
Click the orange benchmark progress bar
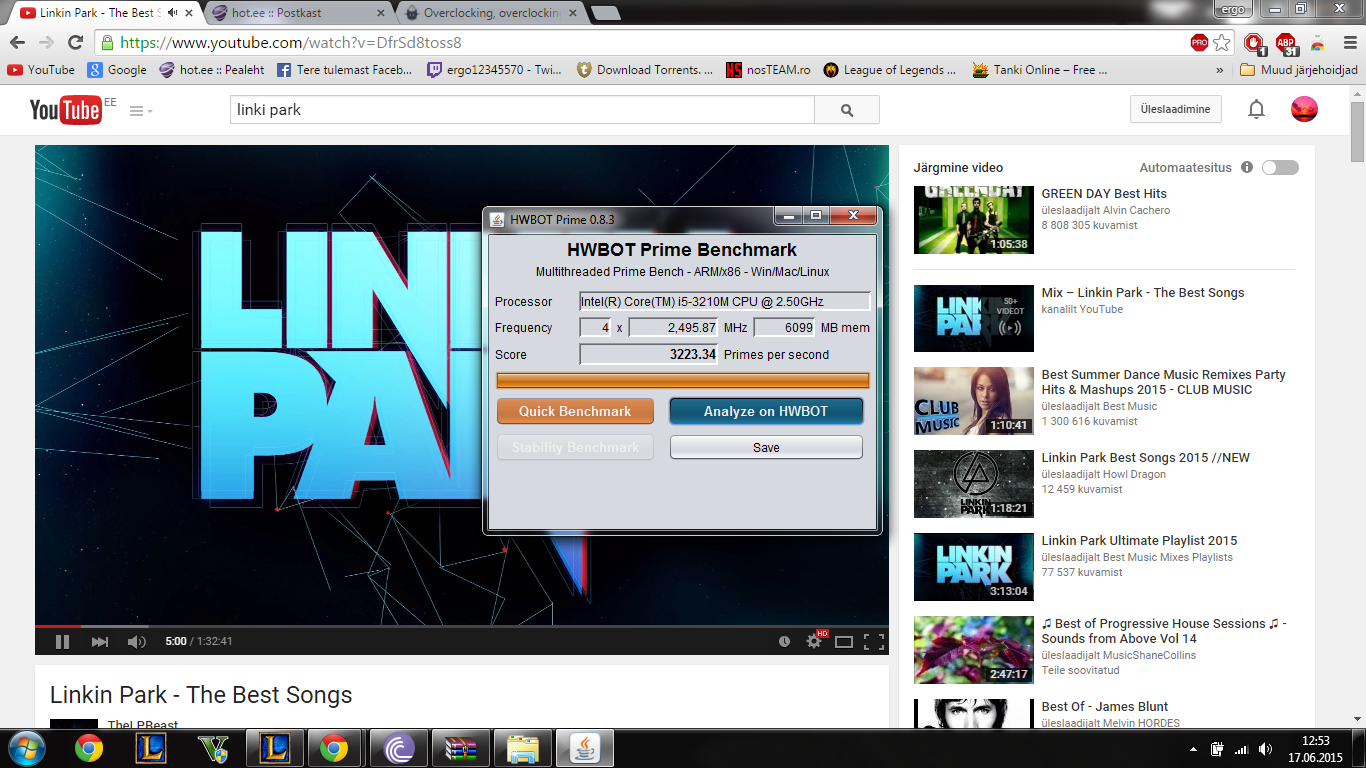tap(683, 380)
